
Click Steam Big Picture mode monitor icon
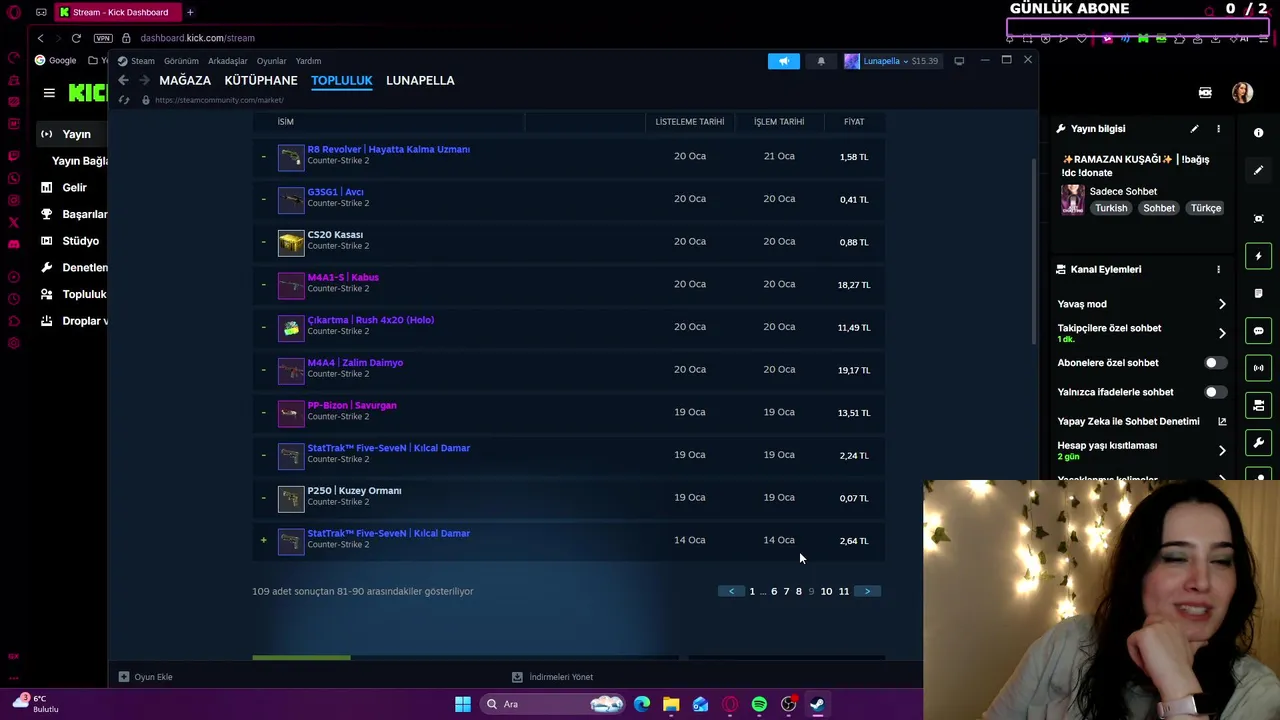coord(959,61)
